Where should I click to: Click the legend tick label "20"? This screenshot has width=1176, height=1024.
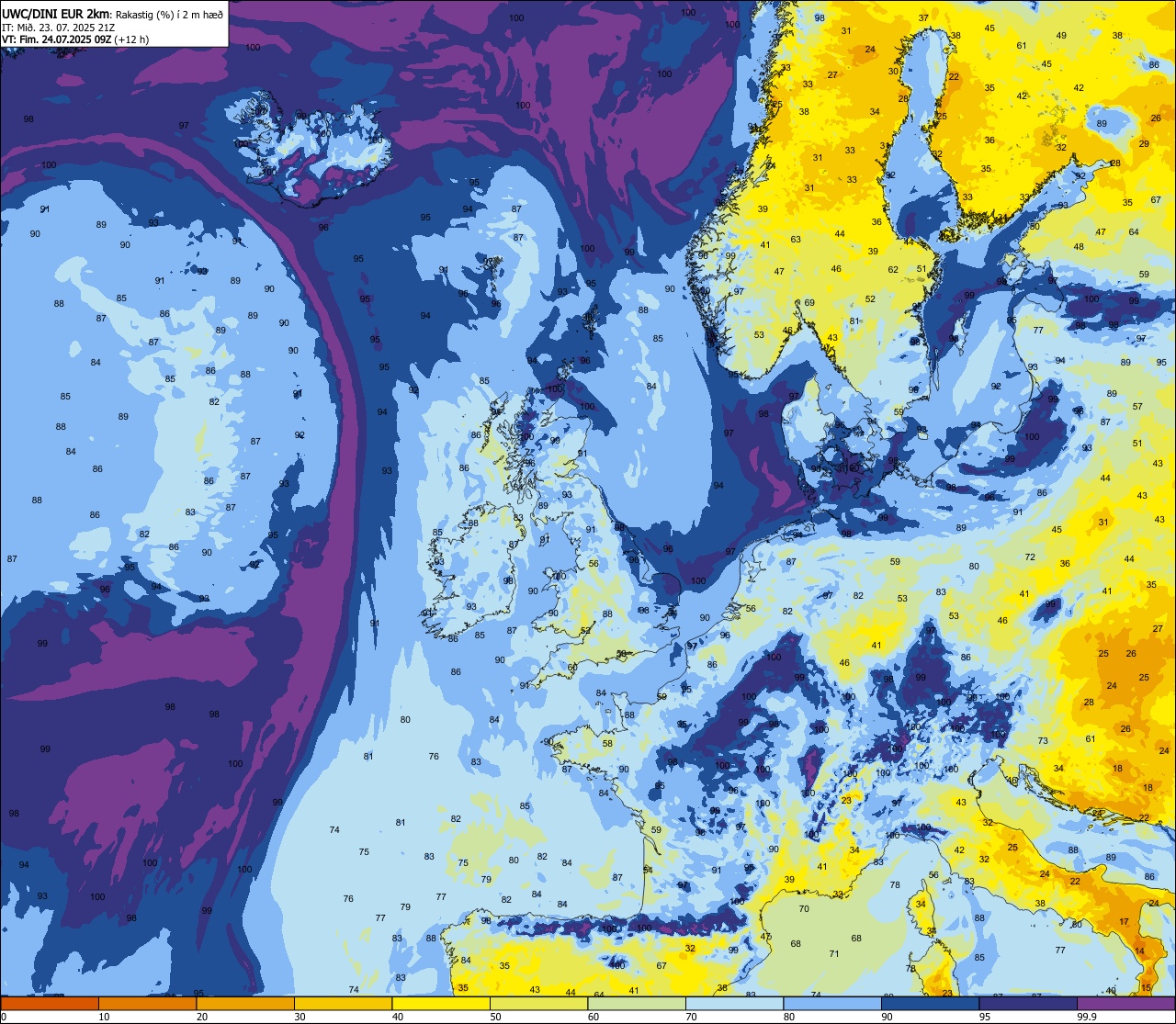(202, 1017)
